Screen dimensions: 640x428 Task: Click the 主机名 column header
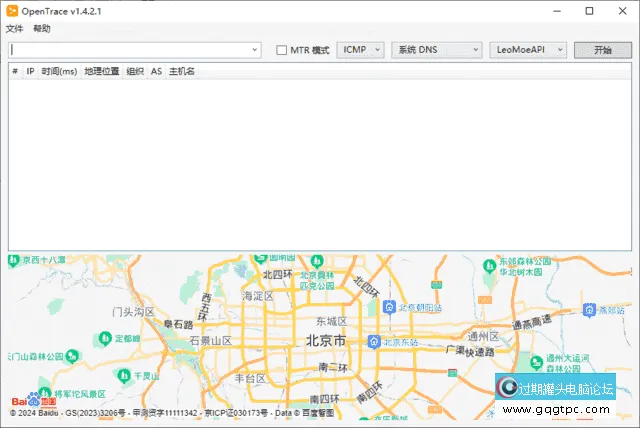181,72
